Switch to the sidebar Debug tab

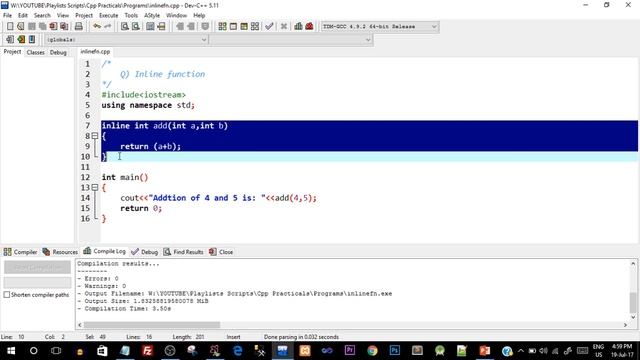coord(58,52)
